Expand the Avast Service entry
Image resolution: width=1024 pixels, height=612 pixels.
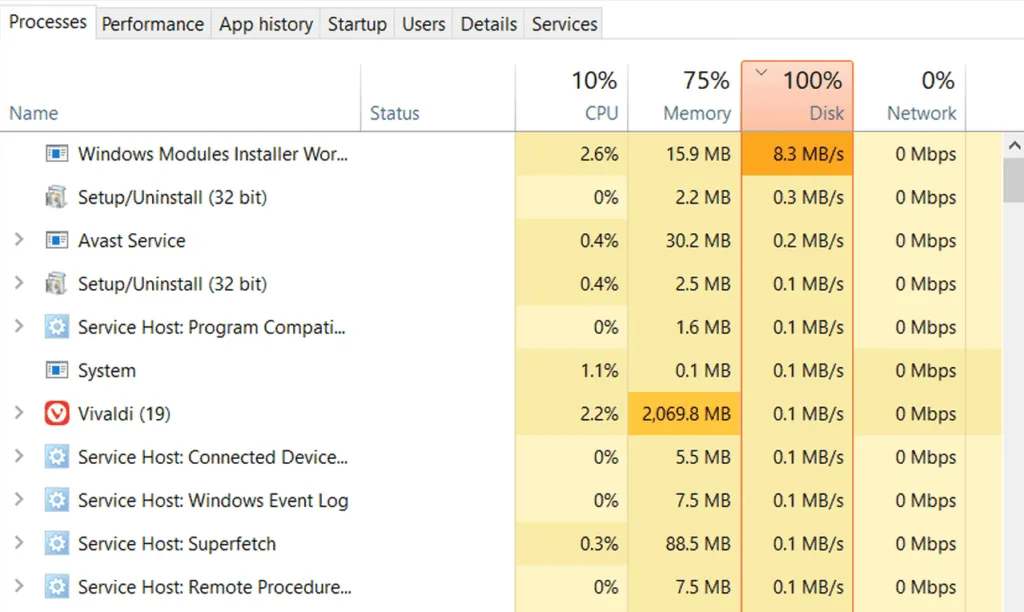pos(18,241)
